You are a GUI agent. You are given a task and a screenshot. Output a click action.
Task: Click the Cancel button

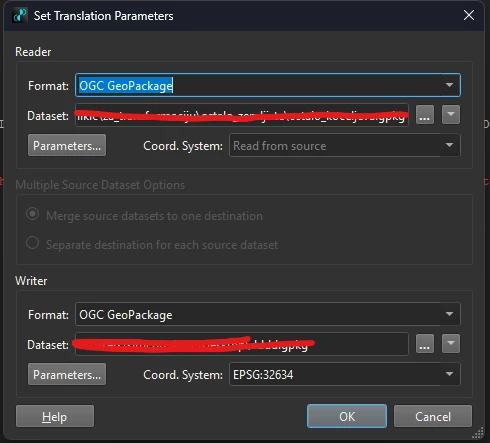point(433,416)
